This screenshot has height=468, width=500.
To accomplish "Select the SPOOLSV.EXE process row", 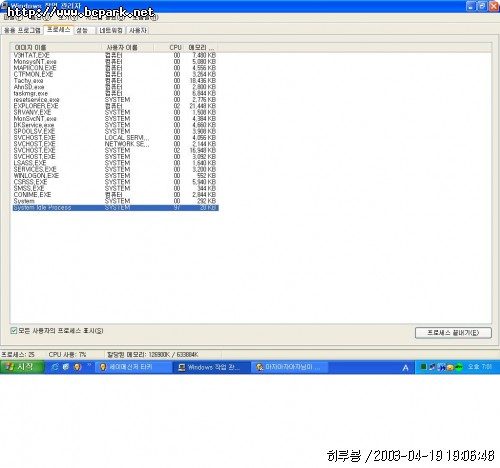I will (115, 131).
